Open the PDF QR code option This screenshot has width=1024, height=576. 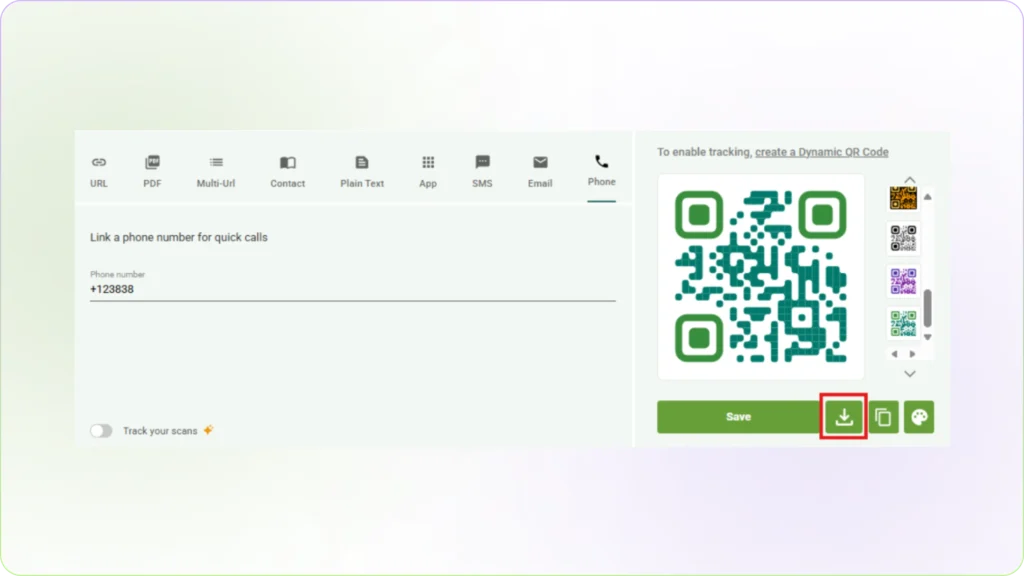(152, 170)
